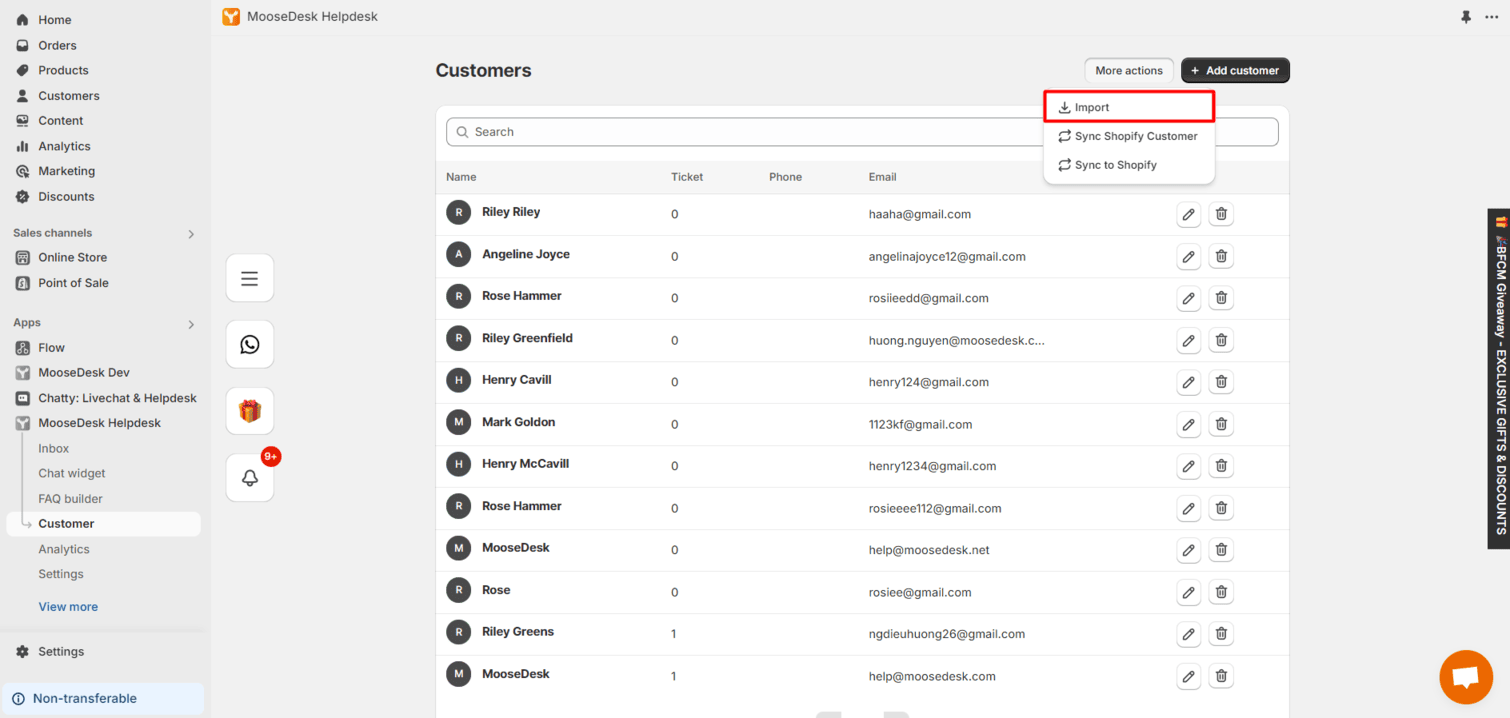1510x718 pixels.
Task: Delete the rosiieedd@gmail.com customer row
Action: point(1221,298)
